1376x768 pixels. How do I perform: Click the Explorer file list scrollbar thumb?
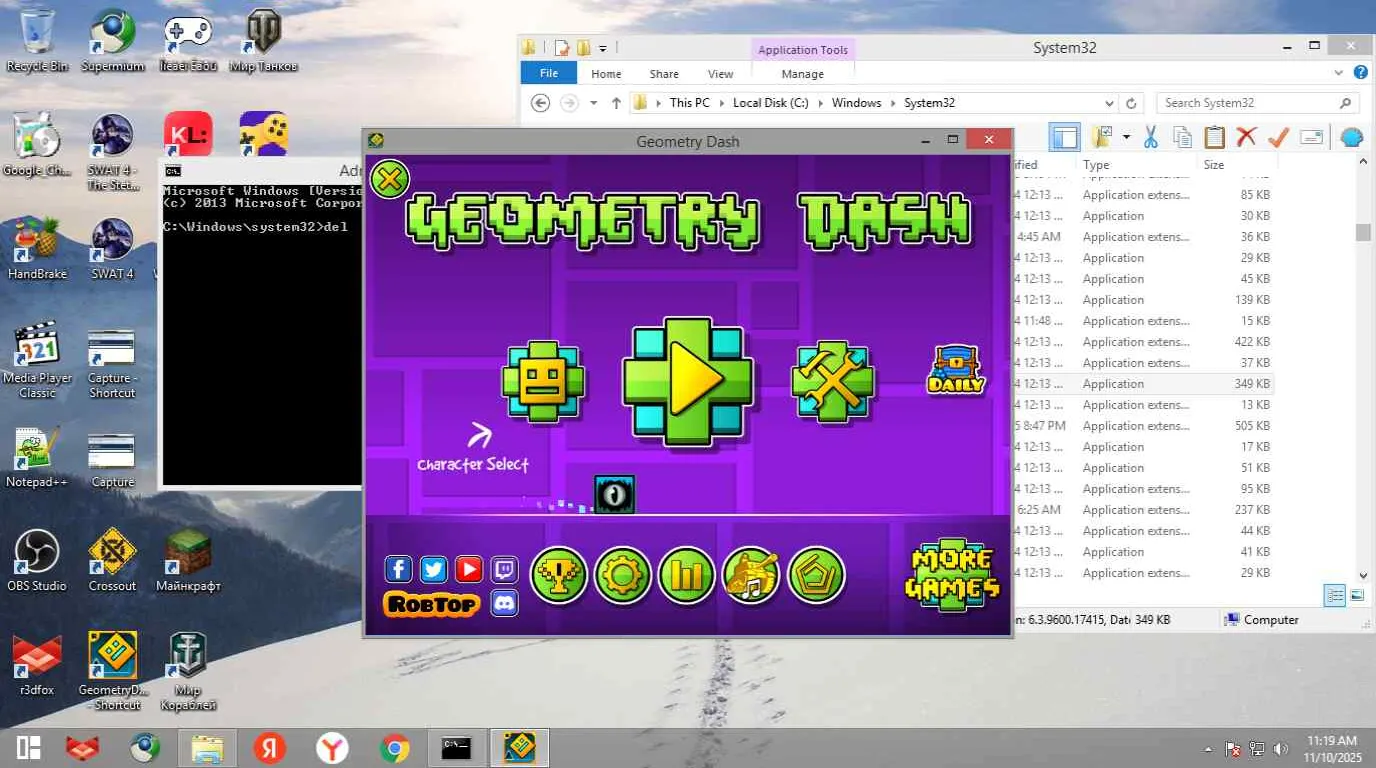coord(1362,232)
